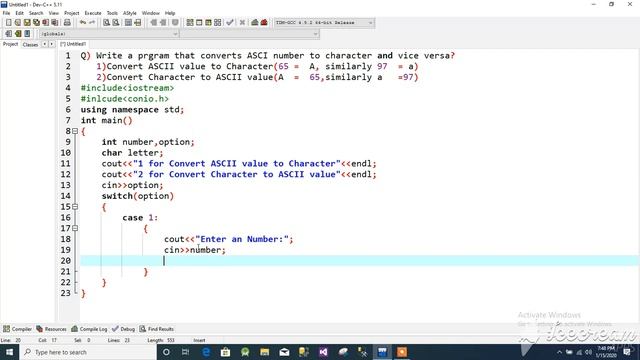Open the Find Results bottom tab
The width and height of the screenshot is (640, 360).
(157, 329)
